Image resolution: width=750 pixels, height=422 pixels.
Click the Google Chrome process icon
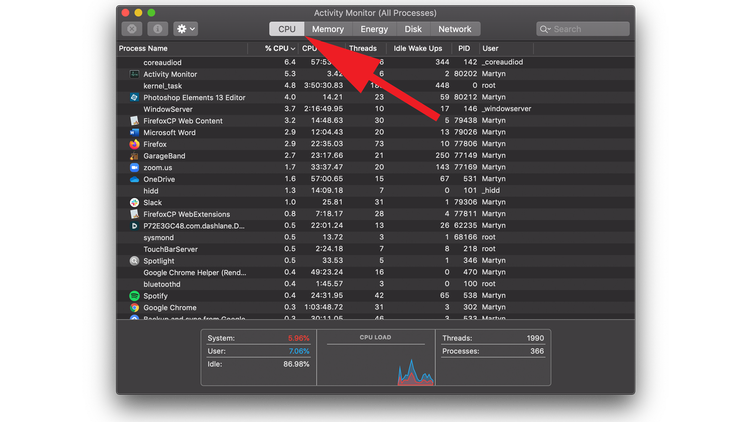[134, 308]
